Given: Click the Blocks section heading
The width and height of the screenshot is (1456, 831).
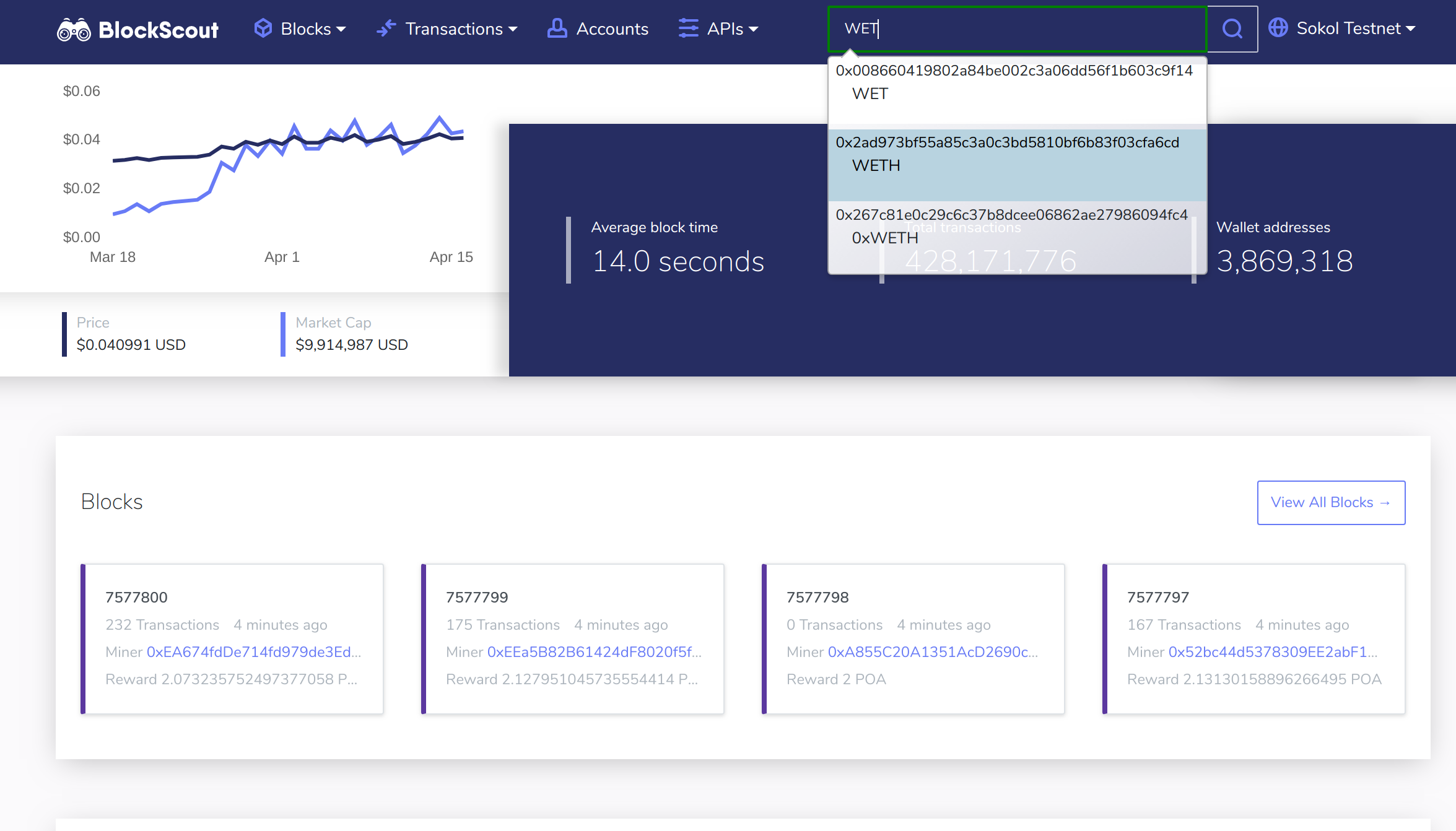Looking at the screenshot, I should (112, 502).
